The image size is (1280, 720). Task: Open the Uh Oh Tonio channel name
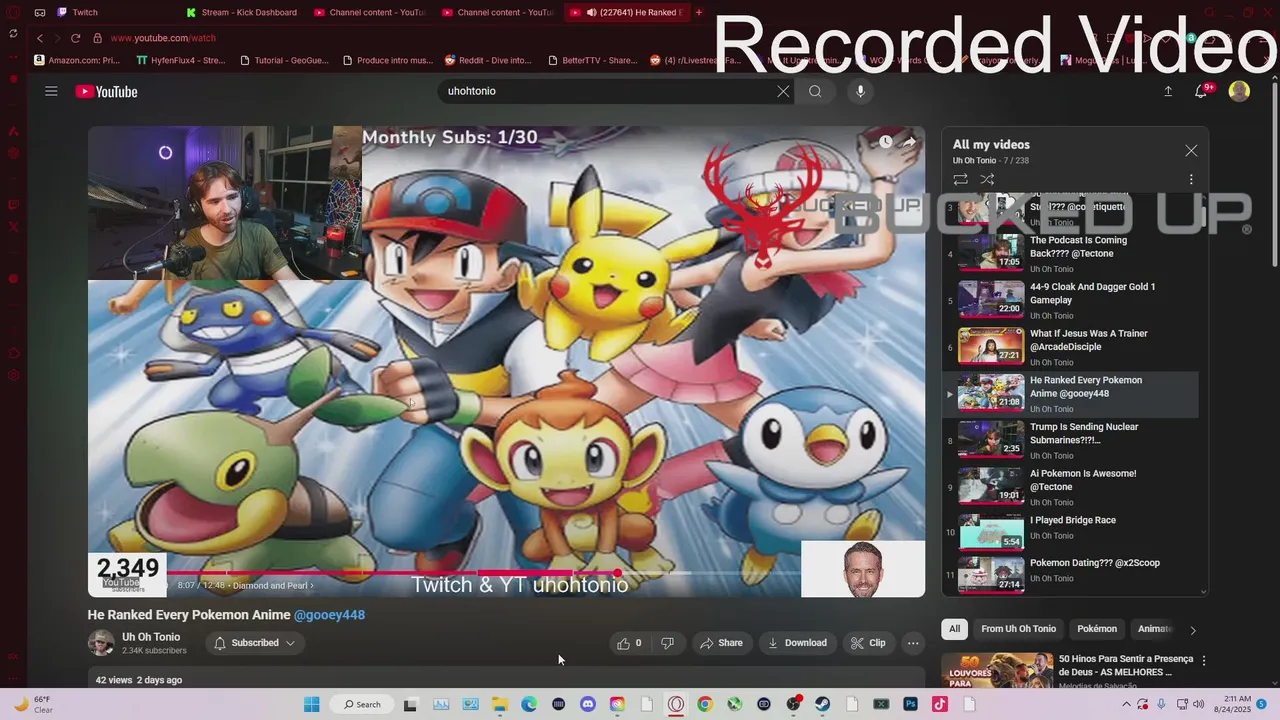click(151, 637)
